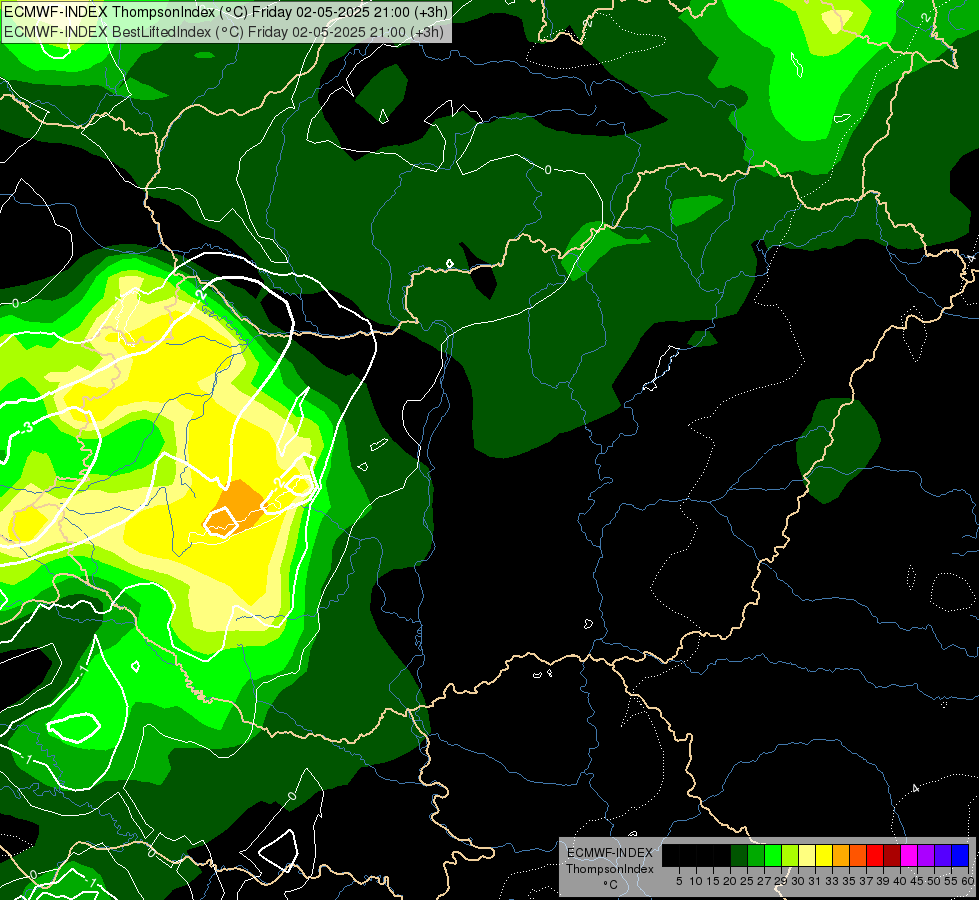Click the legend ThompsonIndex label
This screenshot has width=979, height=900.
[610, 869]
